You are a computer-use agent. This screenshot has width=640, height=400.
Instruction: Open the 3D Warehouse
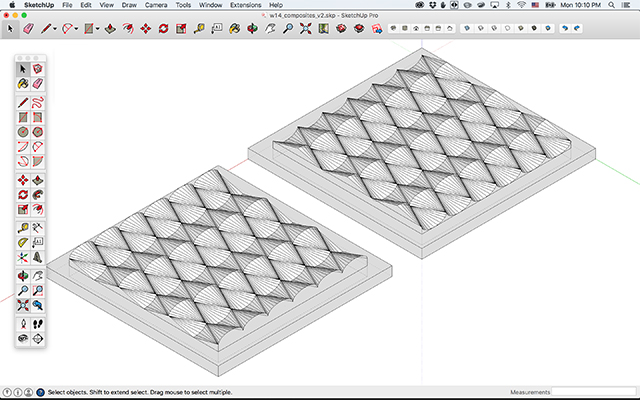341,29
